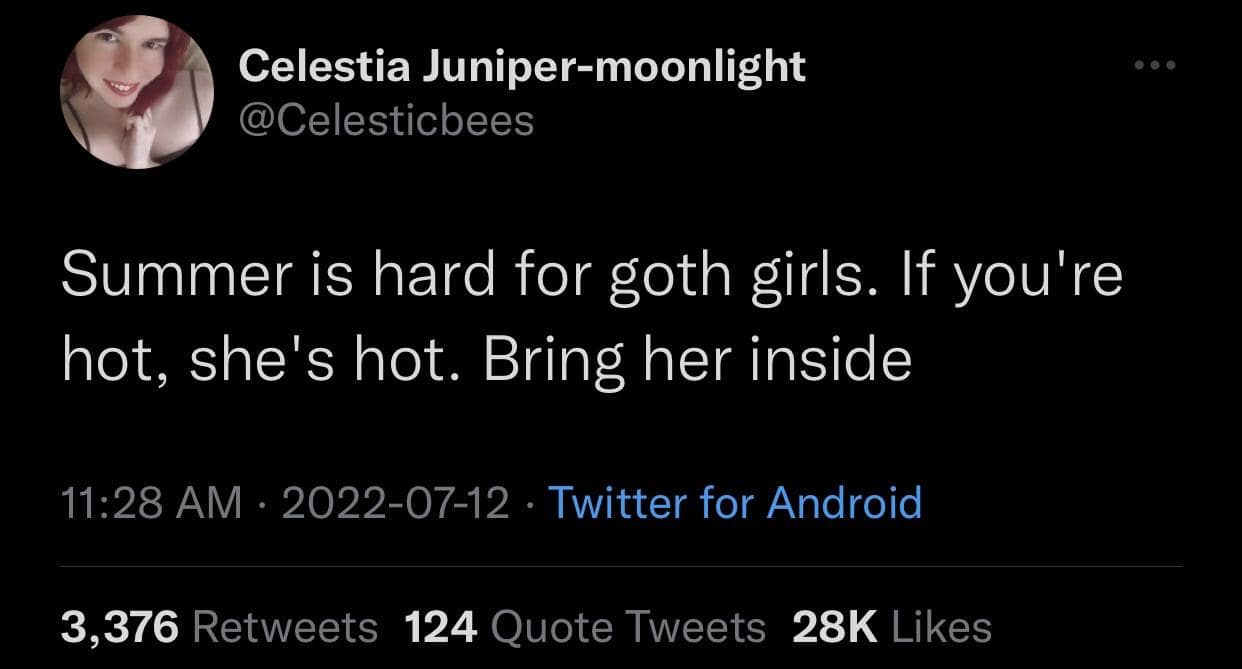Open the Quote Tweets label
Viewport: 1242px width, 669px height.
click(x=629, y=627)
